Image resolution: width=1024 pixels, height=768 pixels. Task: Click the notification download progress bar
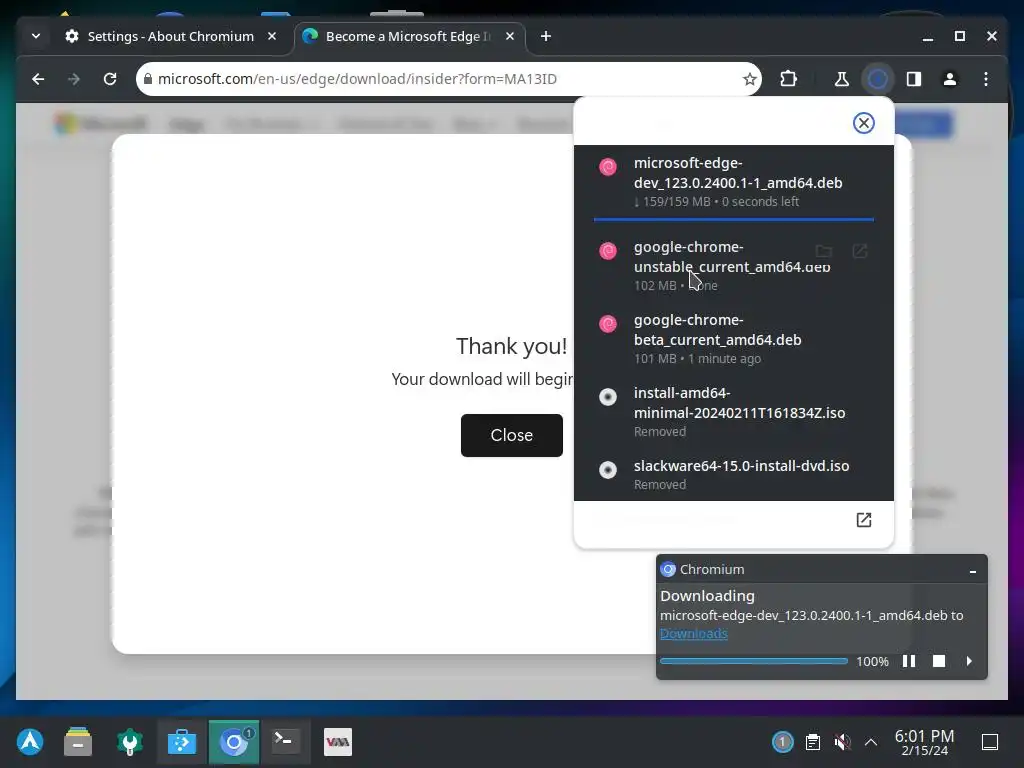point(754,661)
